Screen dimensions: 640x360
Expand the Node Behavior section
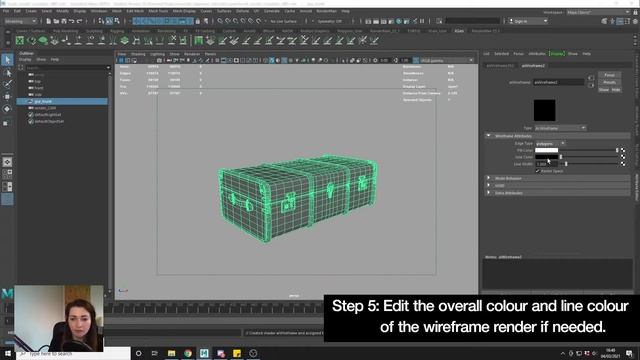click(x=489, y=178)
